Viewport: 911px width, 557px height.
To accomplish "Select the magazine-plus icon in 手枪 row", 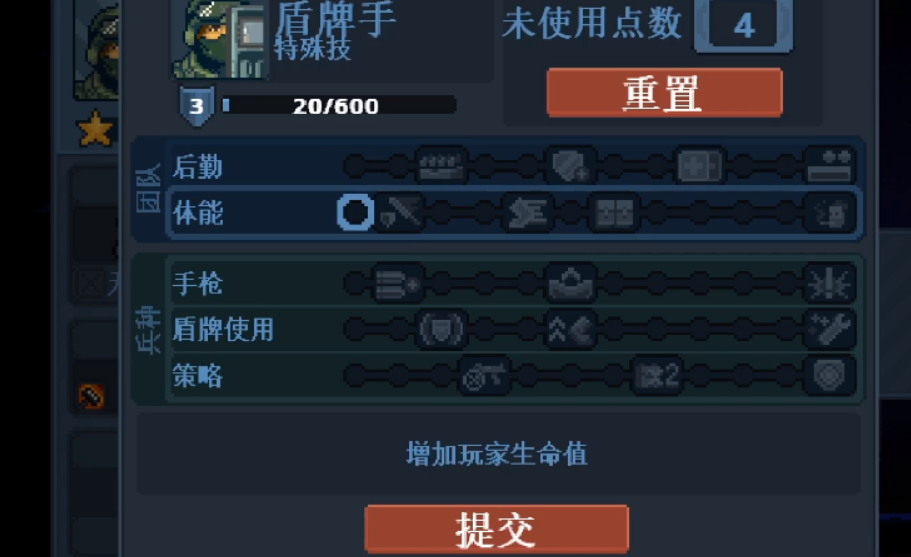I will [398, 284].
